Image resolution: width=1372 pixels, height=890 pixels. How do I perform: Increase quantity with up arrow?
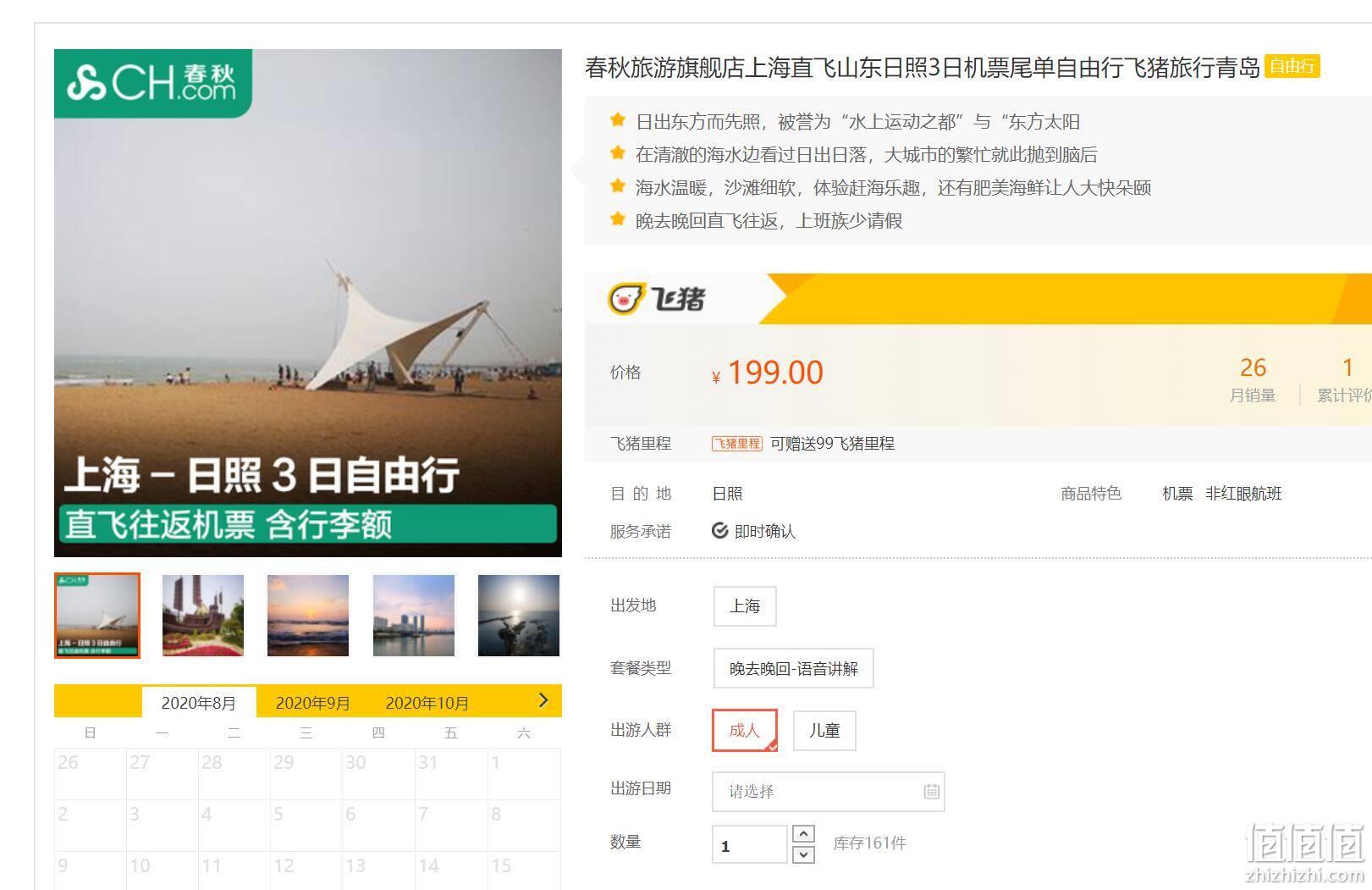coord(803,833)
